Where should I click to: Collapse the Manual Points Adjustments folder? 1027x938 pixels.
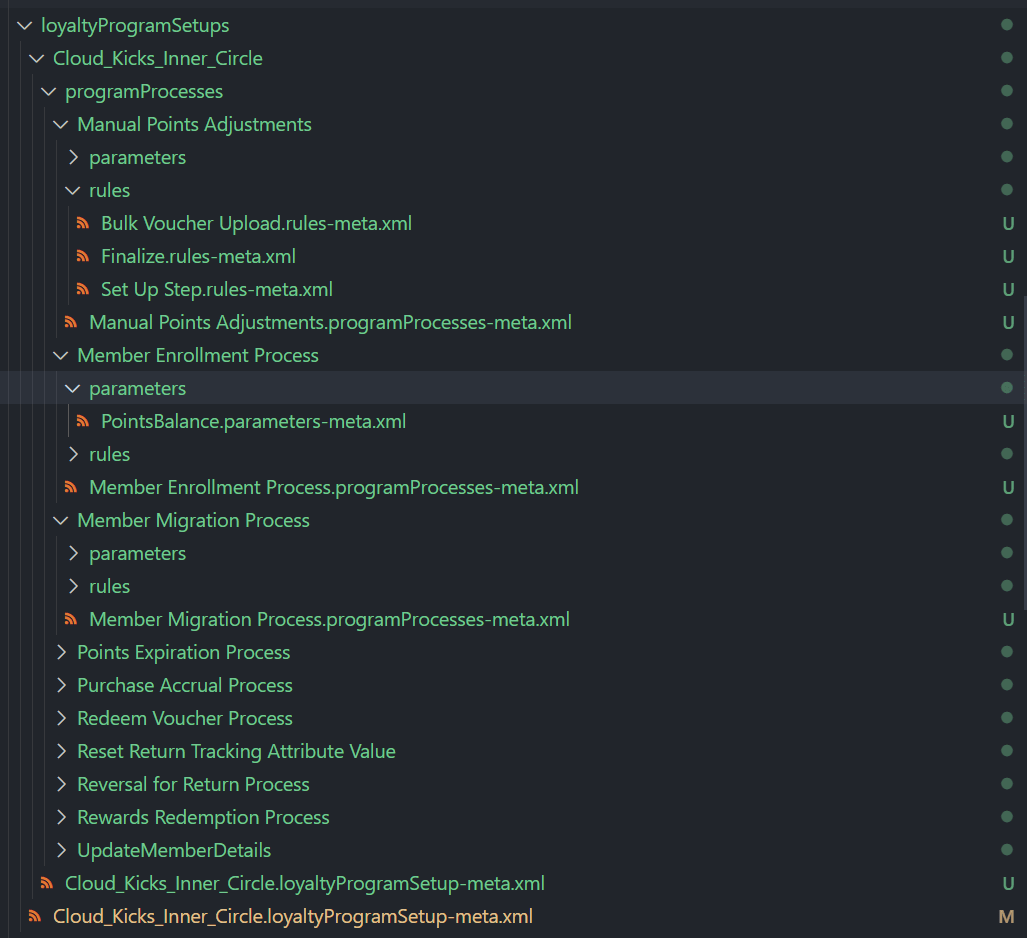coord(60,124)
